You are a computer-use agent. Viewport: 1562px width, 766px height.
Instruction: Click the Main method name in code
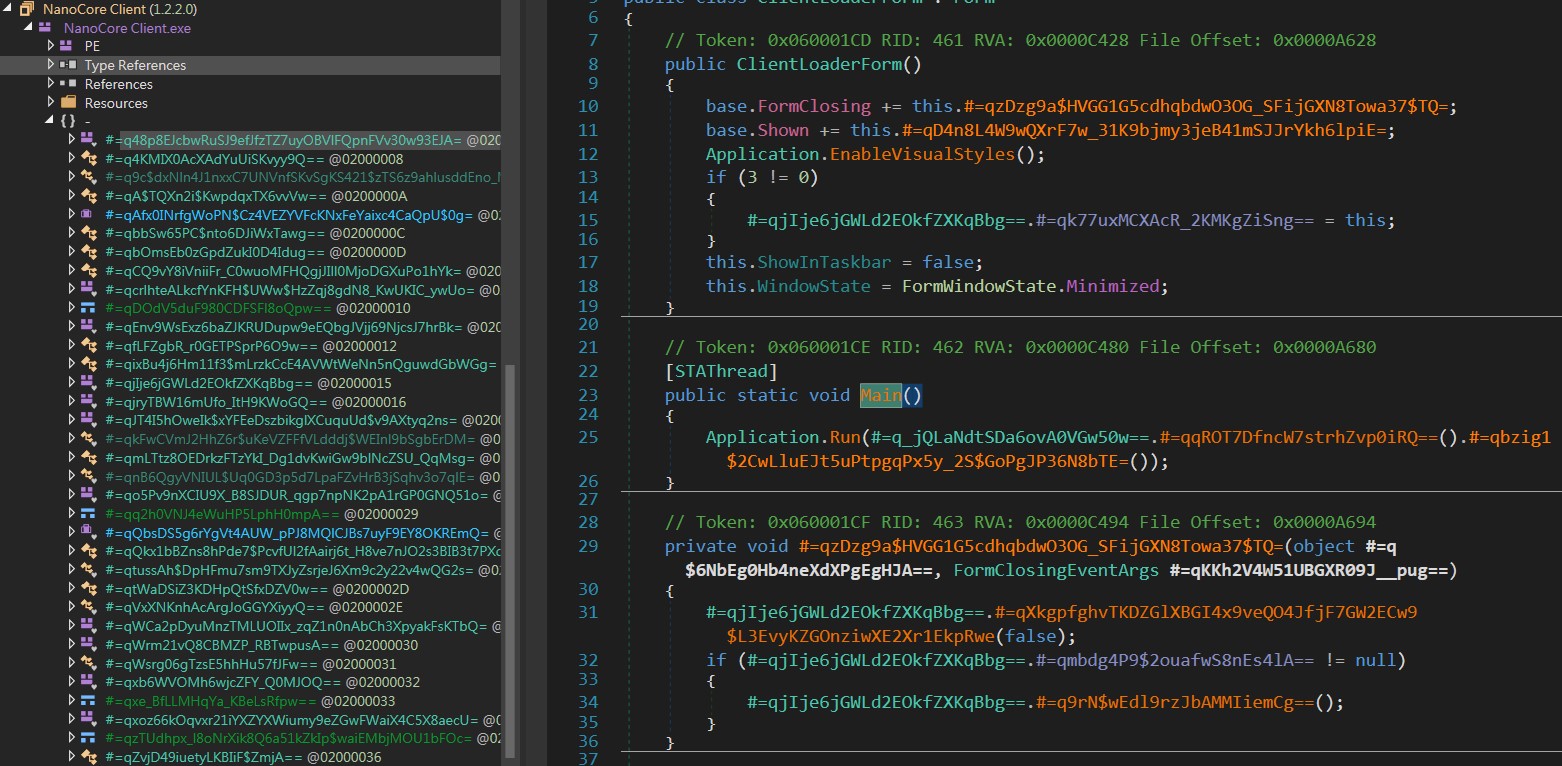(881, 395)
